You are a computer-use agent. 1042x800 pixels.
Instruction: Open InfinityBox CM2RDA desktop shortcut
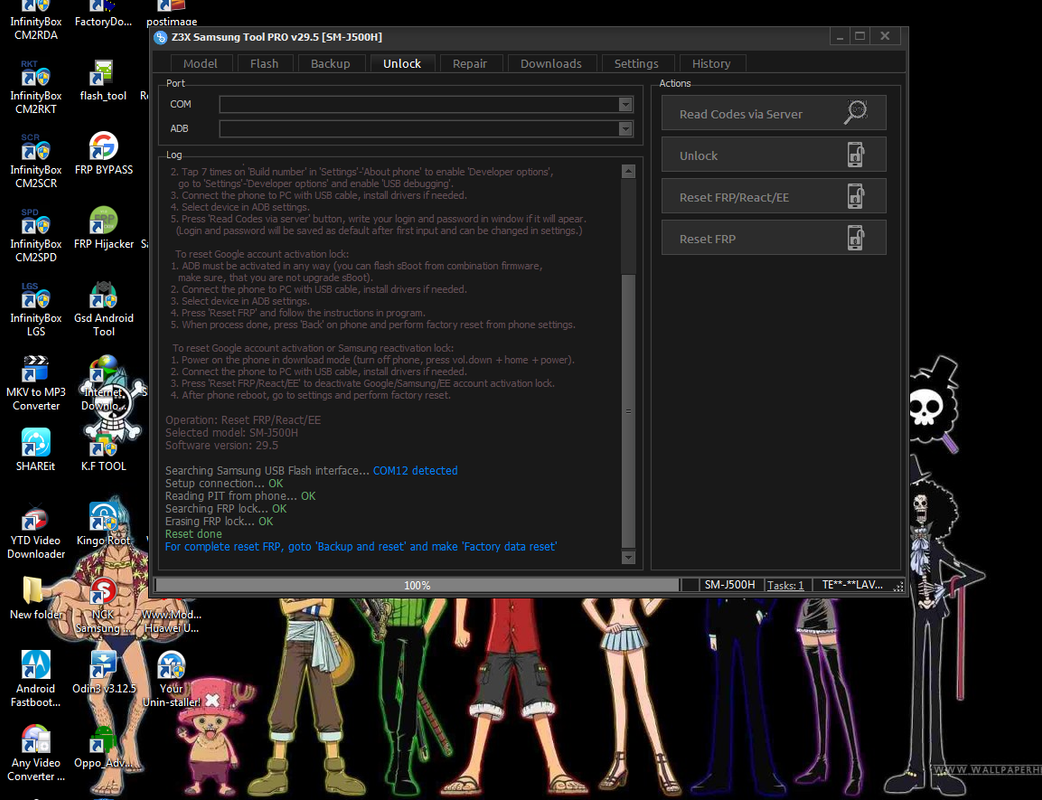pos(36,20)
